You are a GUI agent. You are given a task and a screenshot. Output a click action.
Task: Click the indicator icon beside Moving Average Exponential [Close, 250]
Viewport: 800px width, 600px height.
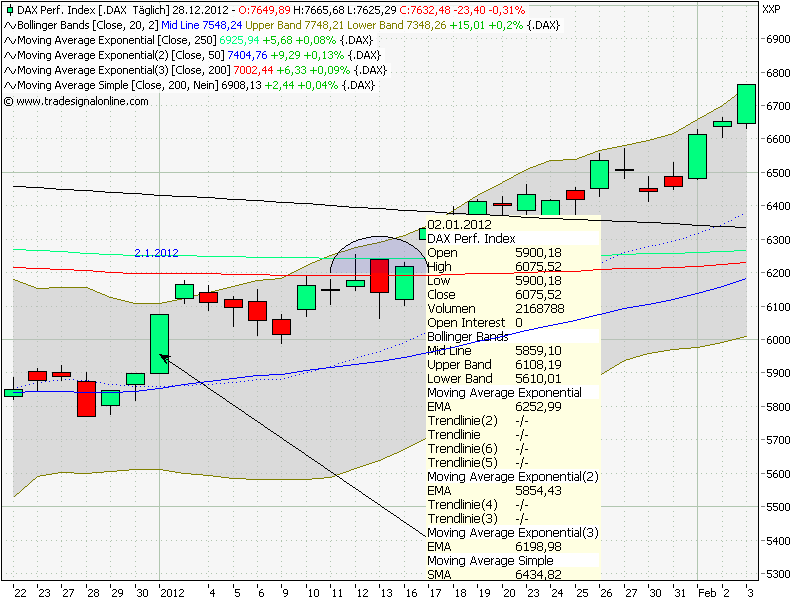point(10,40)
